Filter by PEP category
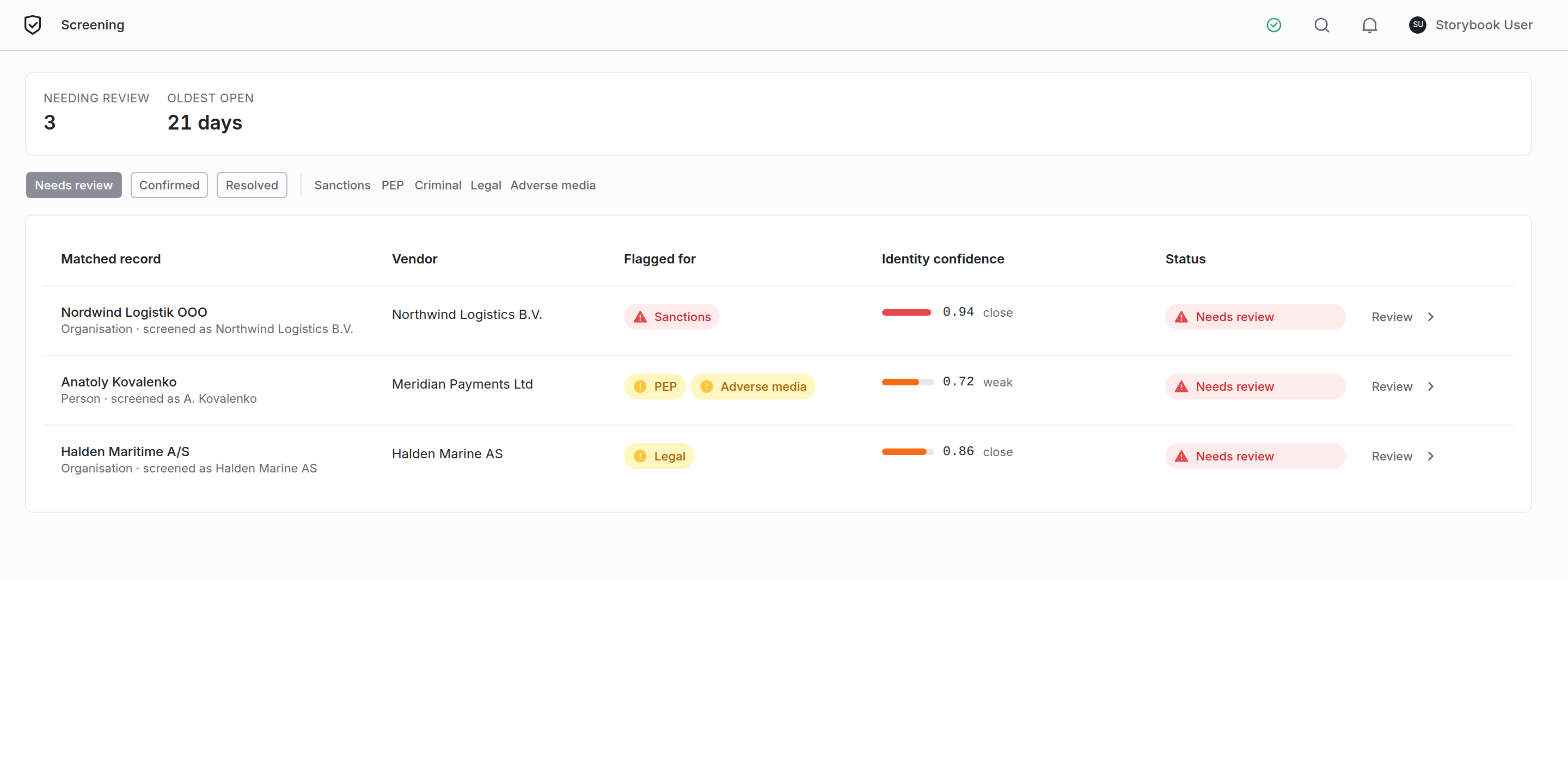Image resolution: width=1568 pixels, height=762 pixels. 393,185
